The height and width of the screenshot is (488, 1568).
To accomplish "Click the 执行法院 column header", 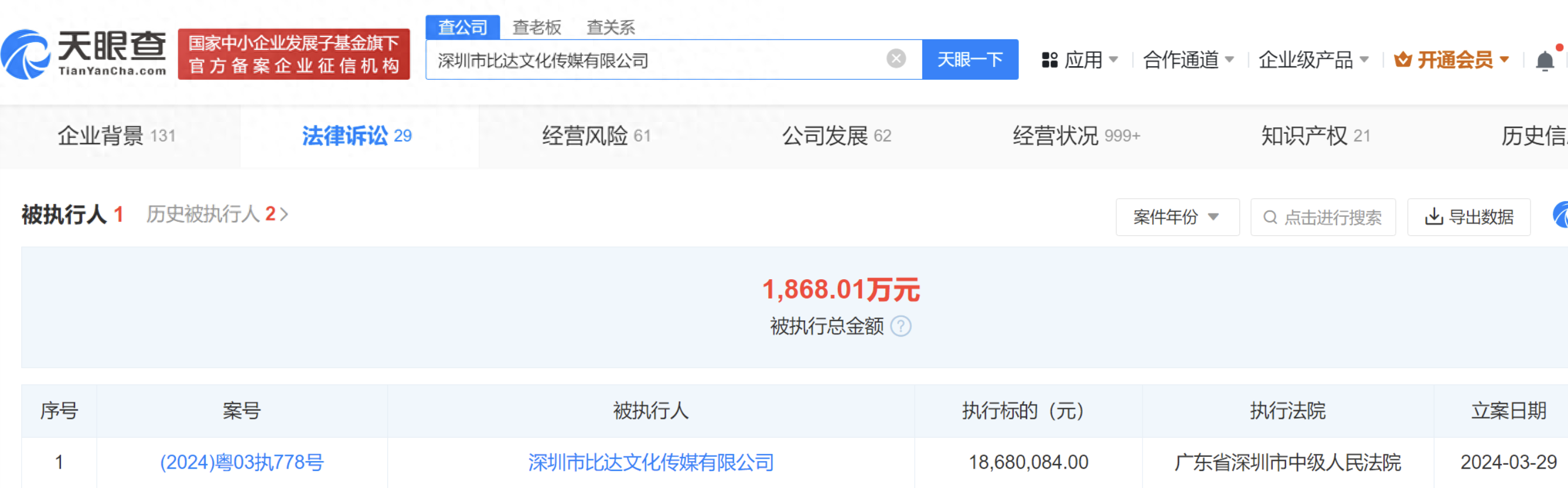I will [1287, 411].
